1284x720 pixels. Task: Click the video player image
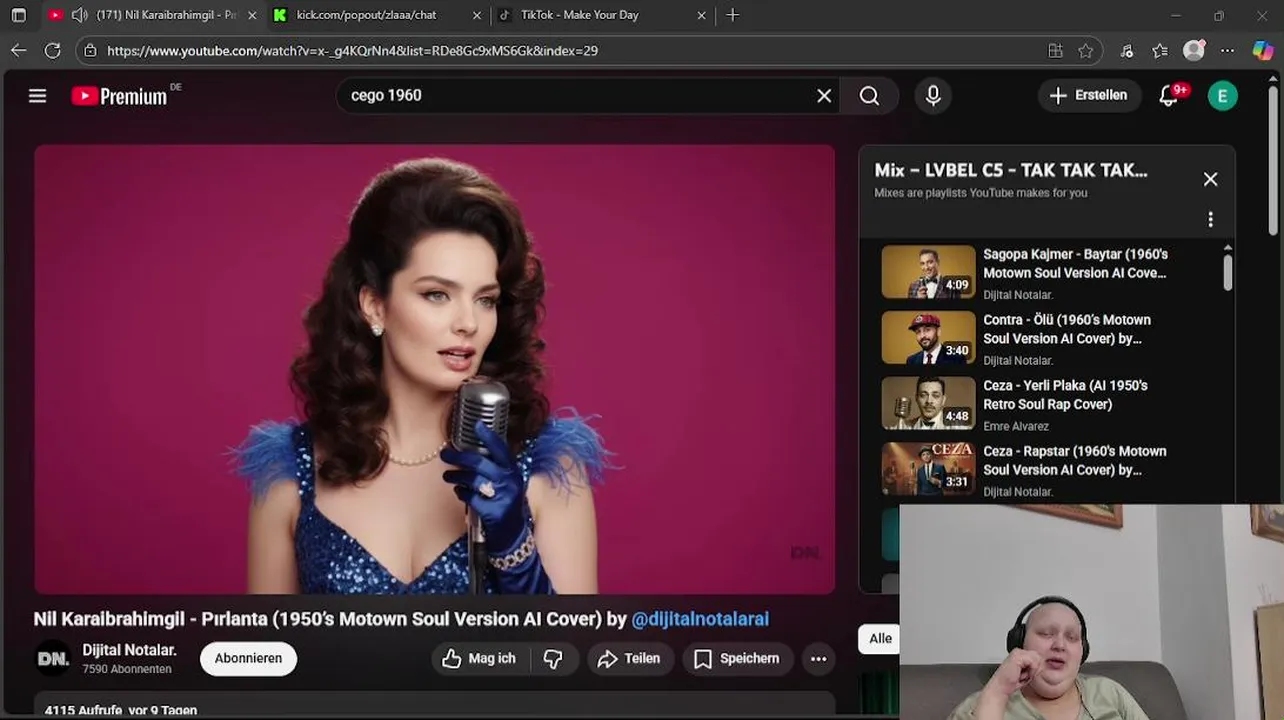(434, 369)
